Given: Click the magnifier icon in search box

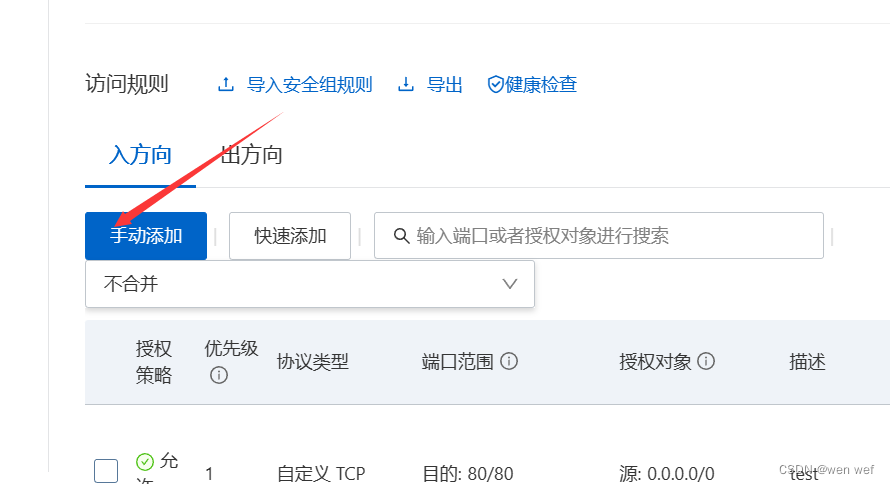Looking at the screenshot, I should tap(401, 236).
